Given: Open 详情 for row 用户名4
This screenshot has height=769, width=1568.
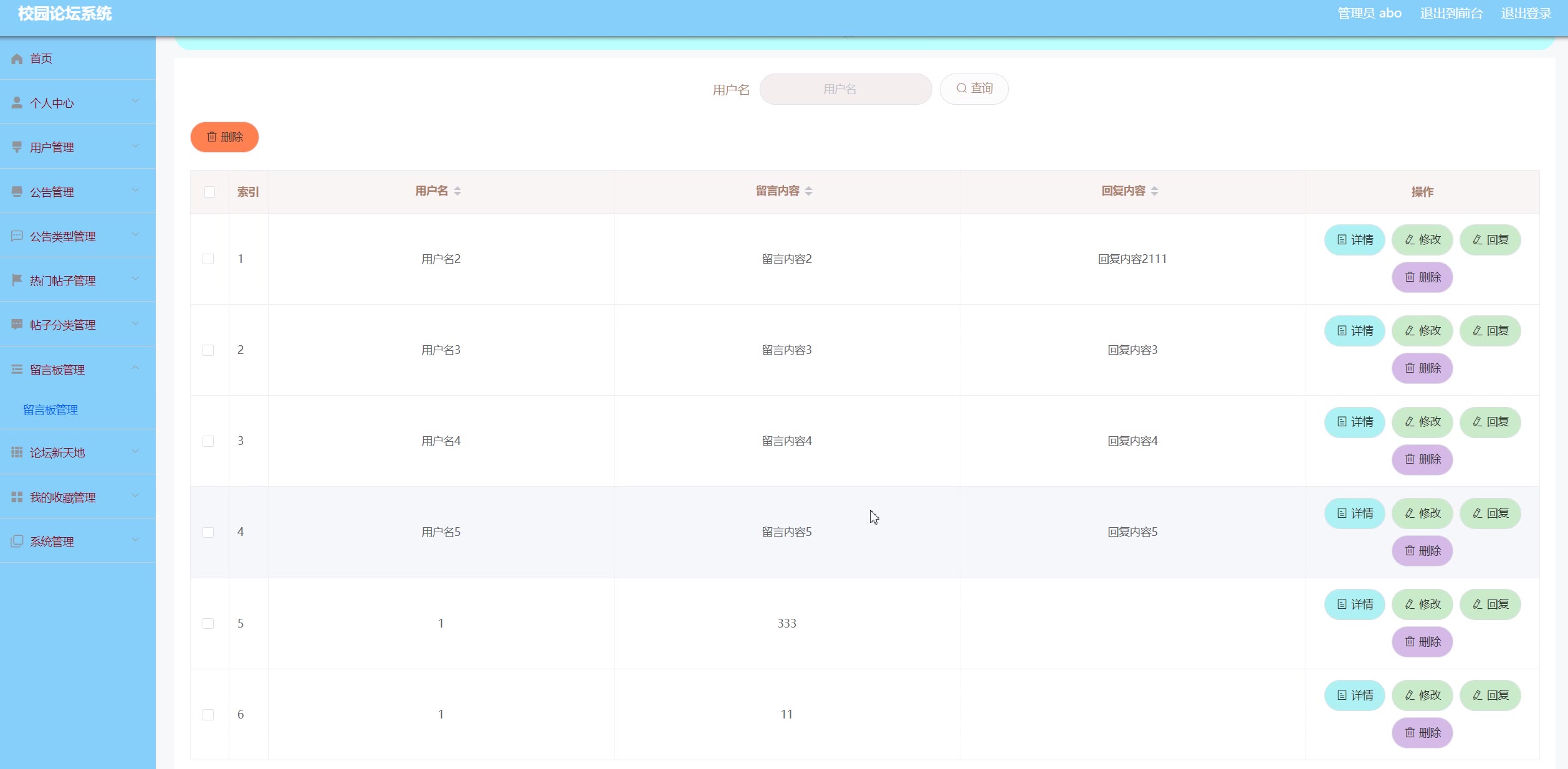Looking at the screenshot, I should point(1355,422).
